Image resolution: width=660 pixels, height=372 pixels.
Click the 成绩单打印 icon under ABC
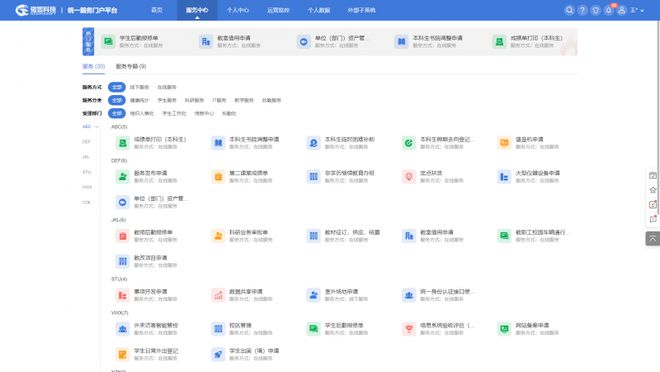[x=122, y=143]
